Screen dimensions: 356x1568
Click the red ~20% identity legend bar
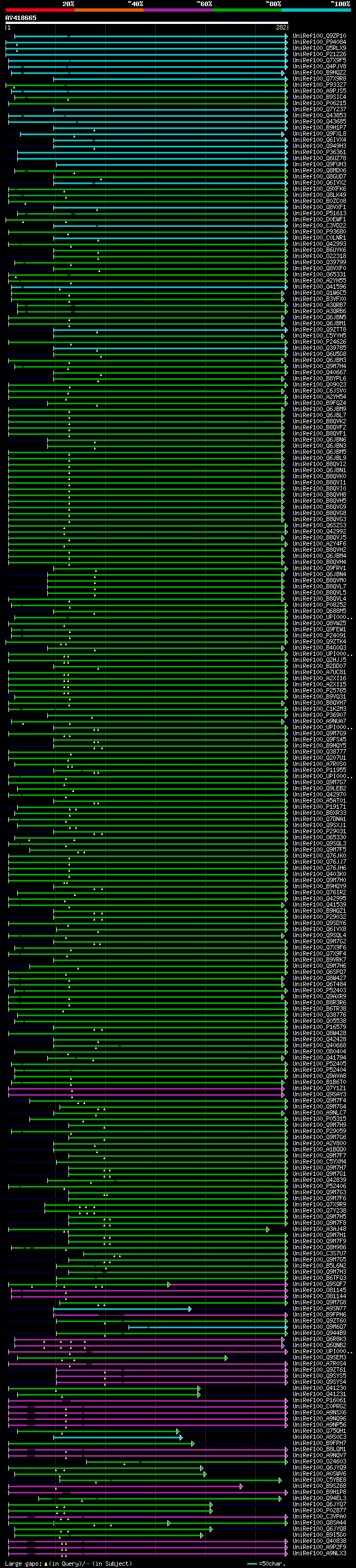point(39,10)
